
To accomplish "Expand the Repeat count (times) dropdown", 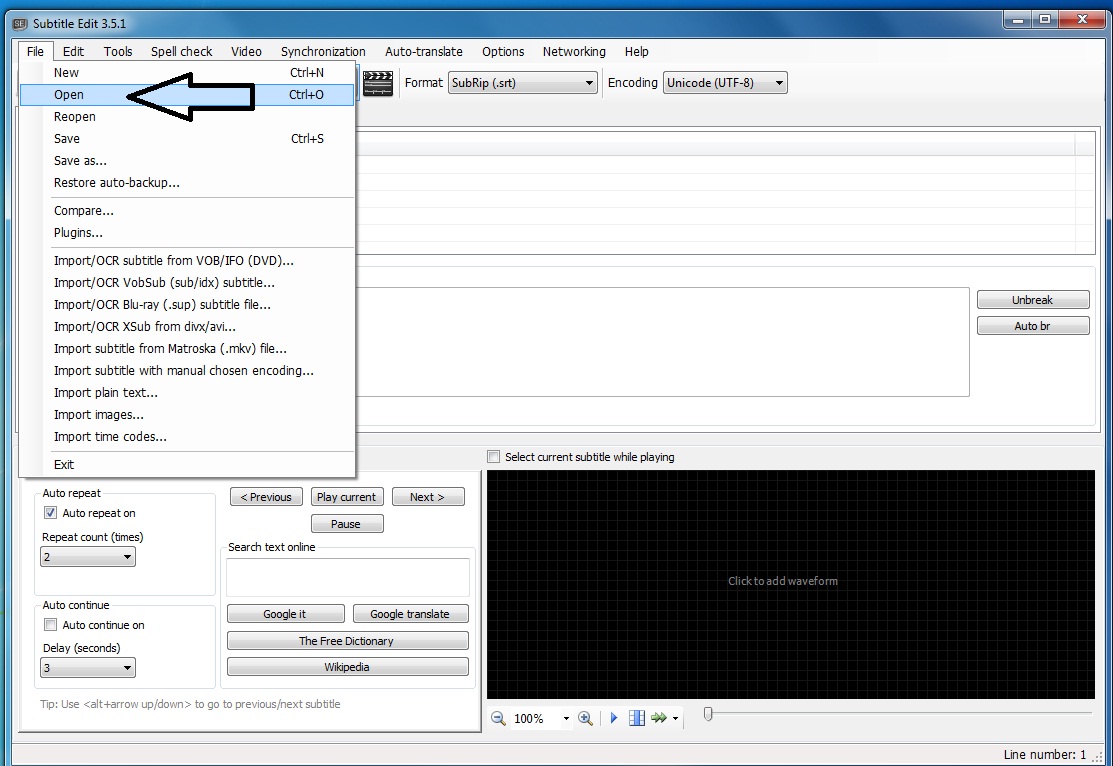I will point(88,557).
